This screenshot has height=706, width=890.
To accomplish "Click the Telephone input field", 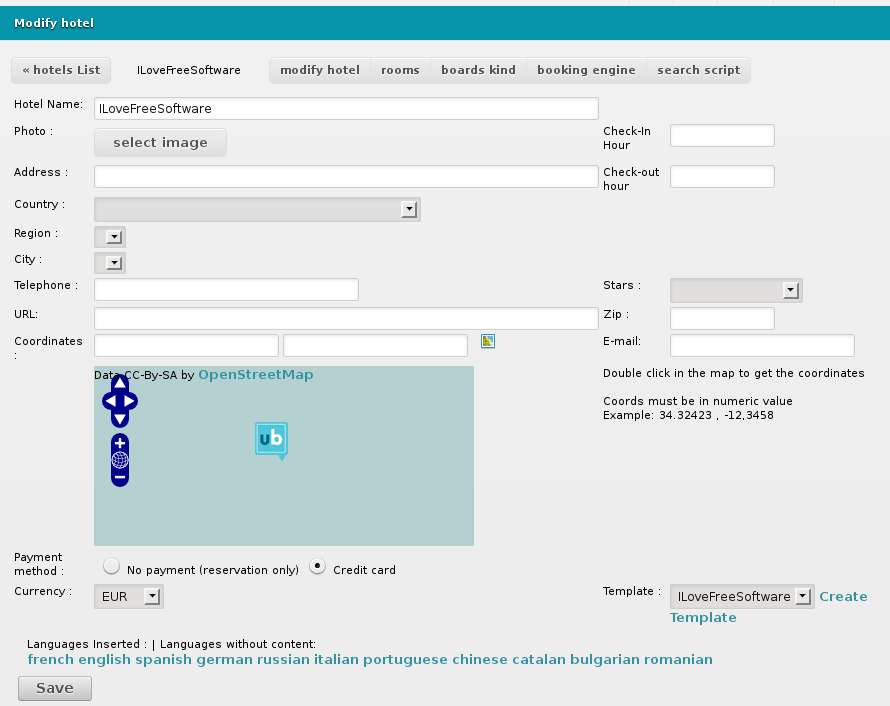I will coord(226,289).
